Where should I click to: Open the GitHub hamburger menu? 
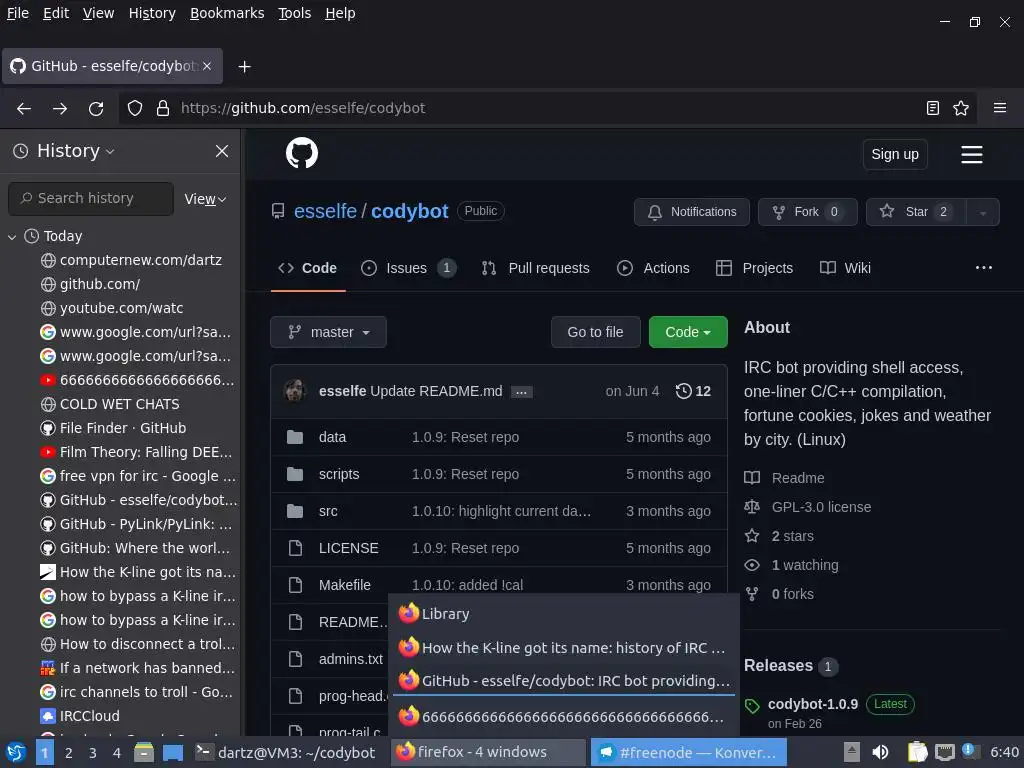972,155
